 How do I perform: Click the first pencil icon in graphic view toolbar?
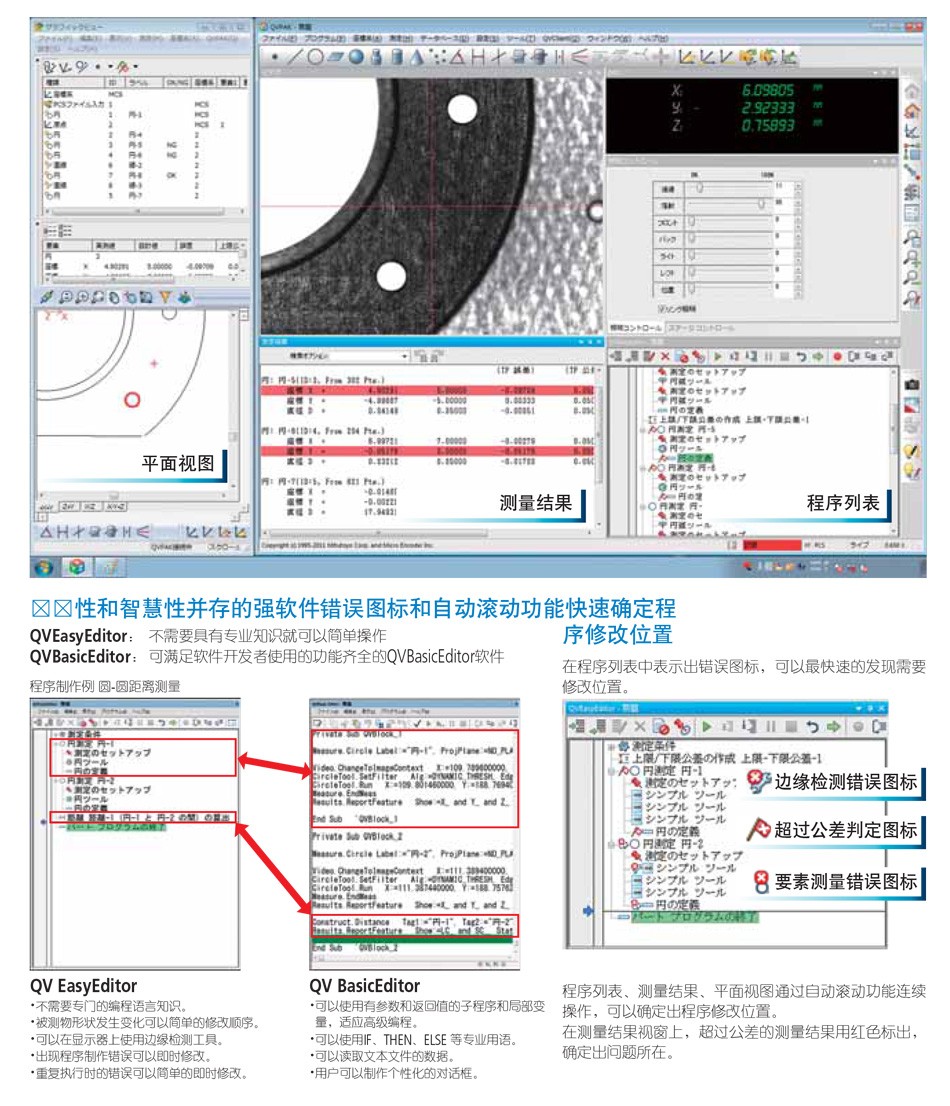(x=47, y=298)
